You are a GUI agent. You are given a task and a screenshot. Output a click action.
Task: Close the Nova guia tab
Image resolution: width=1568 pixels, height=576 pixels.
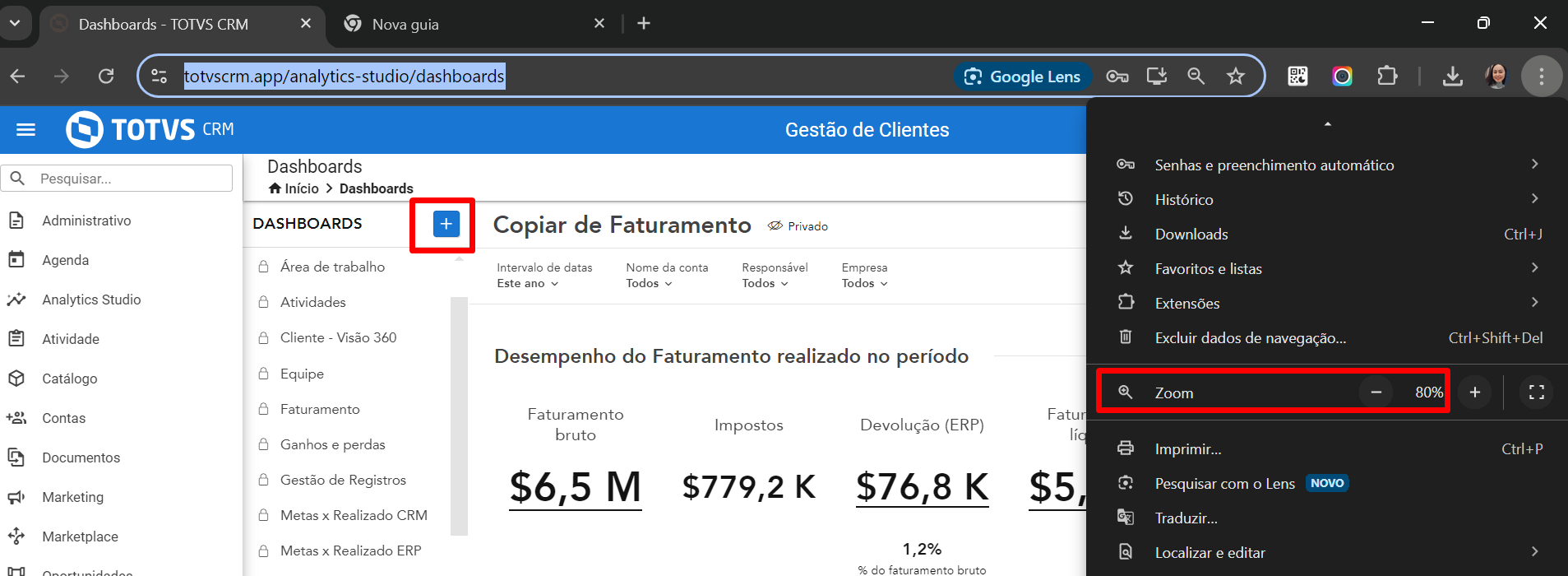599,23
